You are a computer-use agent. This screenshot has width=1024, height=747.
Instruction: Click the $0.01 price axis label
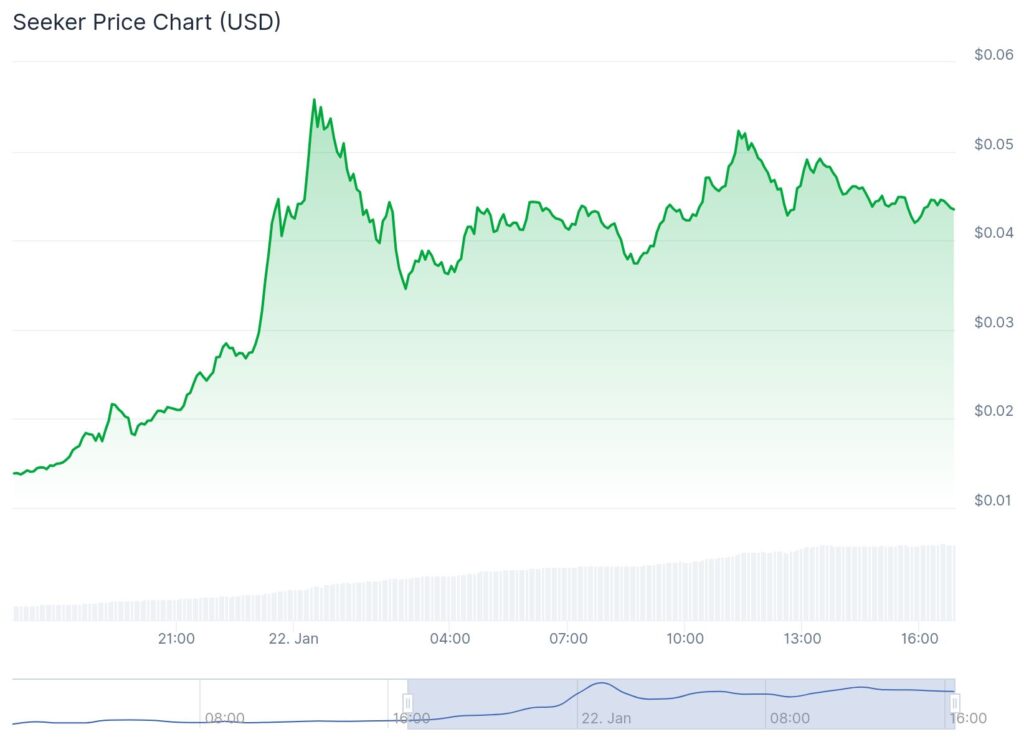(993, 500)
